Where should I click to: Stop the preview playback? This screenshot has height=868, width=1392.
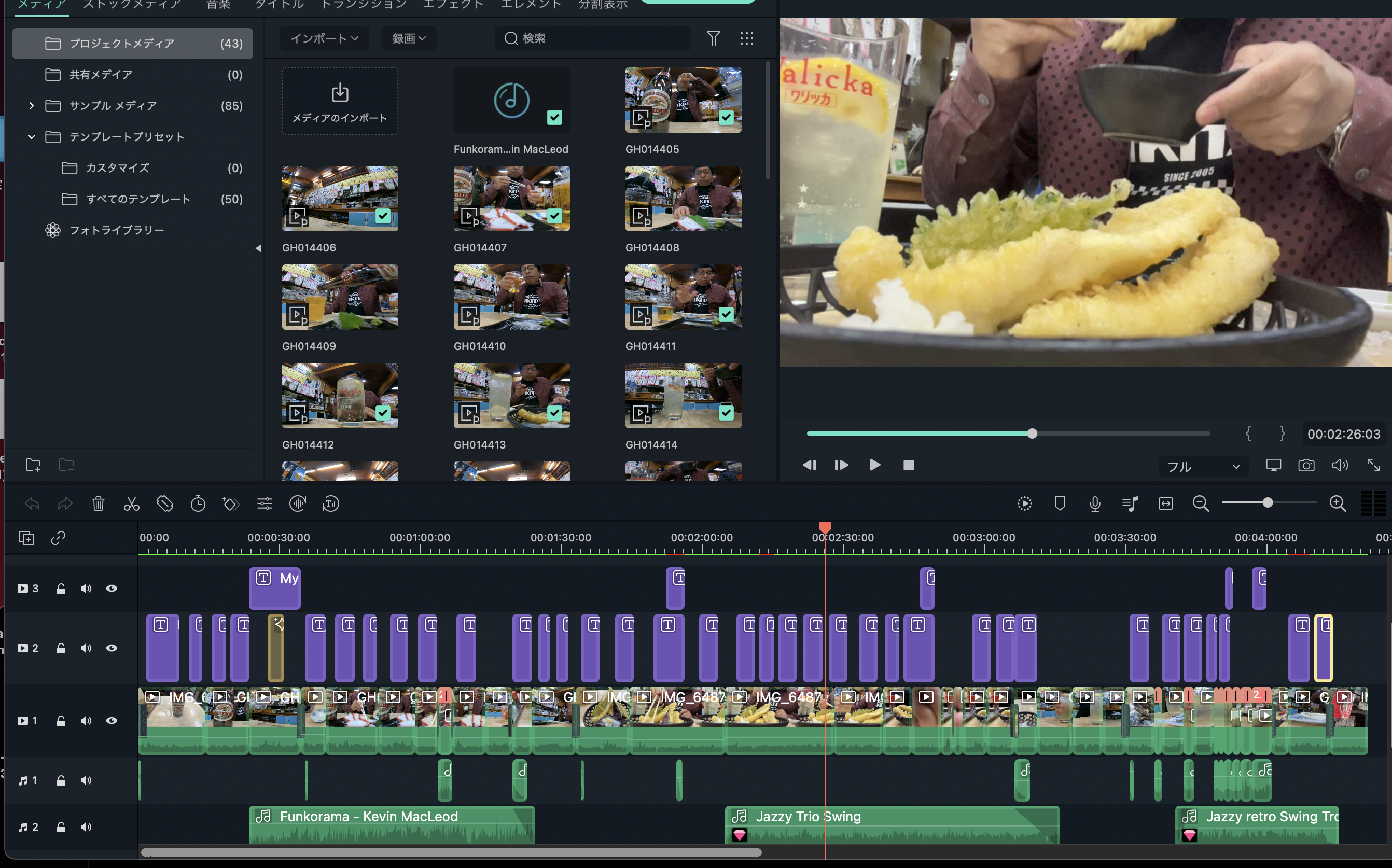point(908,465)
